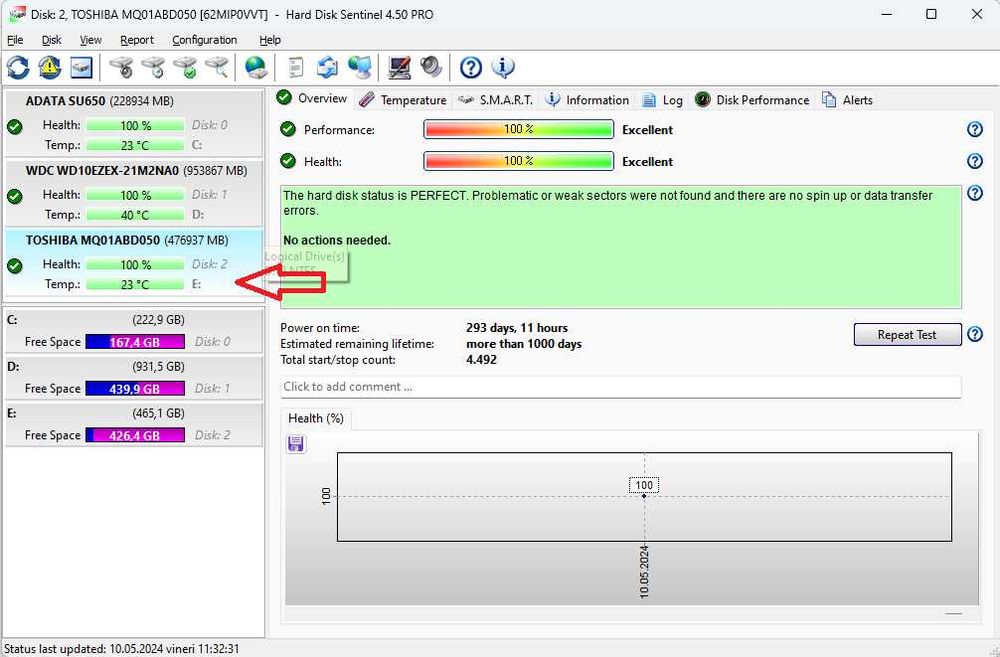Click help icon next to status message

coord(974,193)
